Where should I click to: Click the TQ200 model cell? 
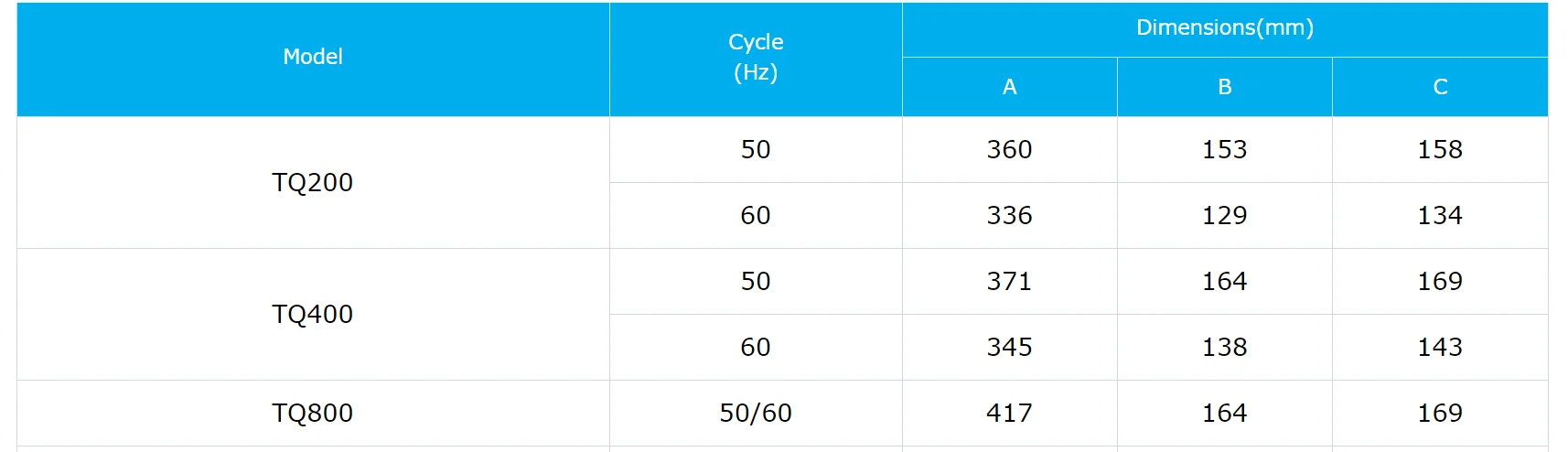click(x=313, y=182)
